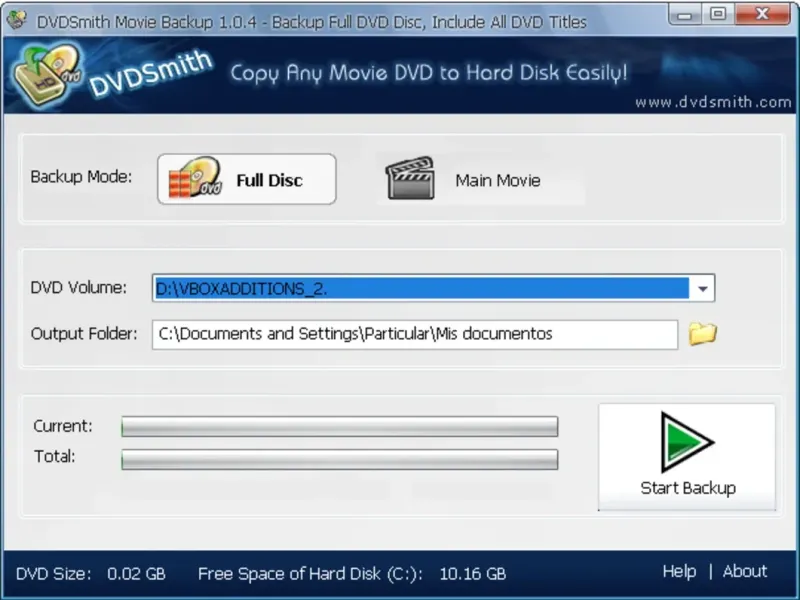The image size is (800, 600).
Task: Click the 'Total:' progress label
Action: pyautogui.click(x=55, y=456)
